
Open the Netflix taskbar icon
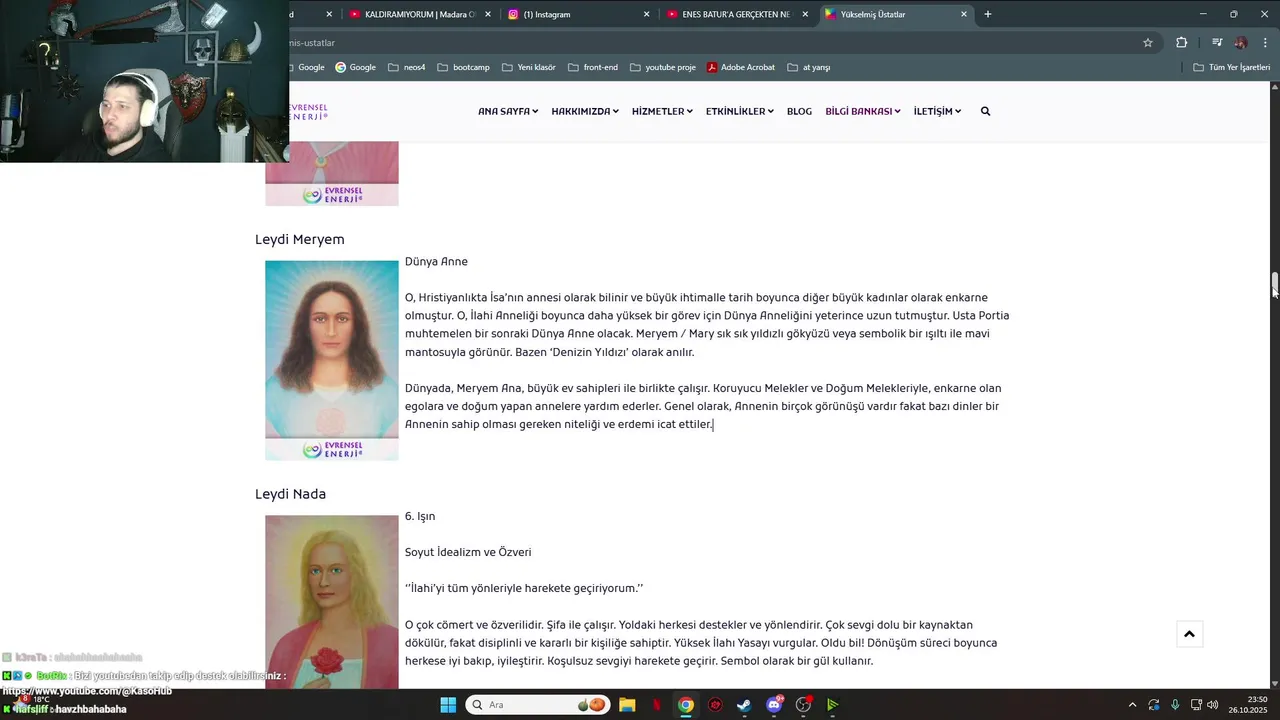657,705
